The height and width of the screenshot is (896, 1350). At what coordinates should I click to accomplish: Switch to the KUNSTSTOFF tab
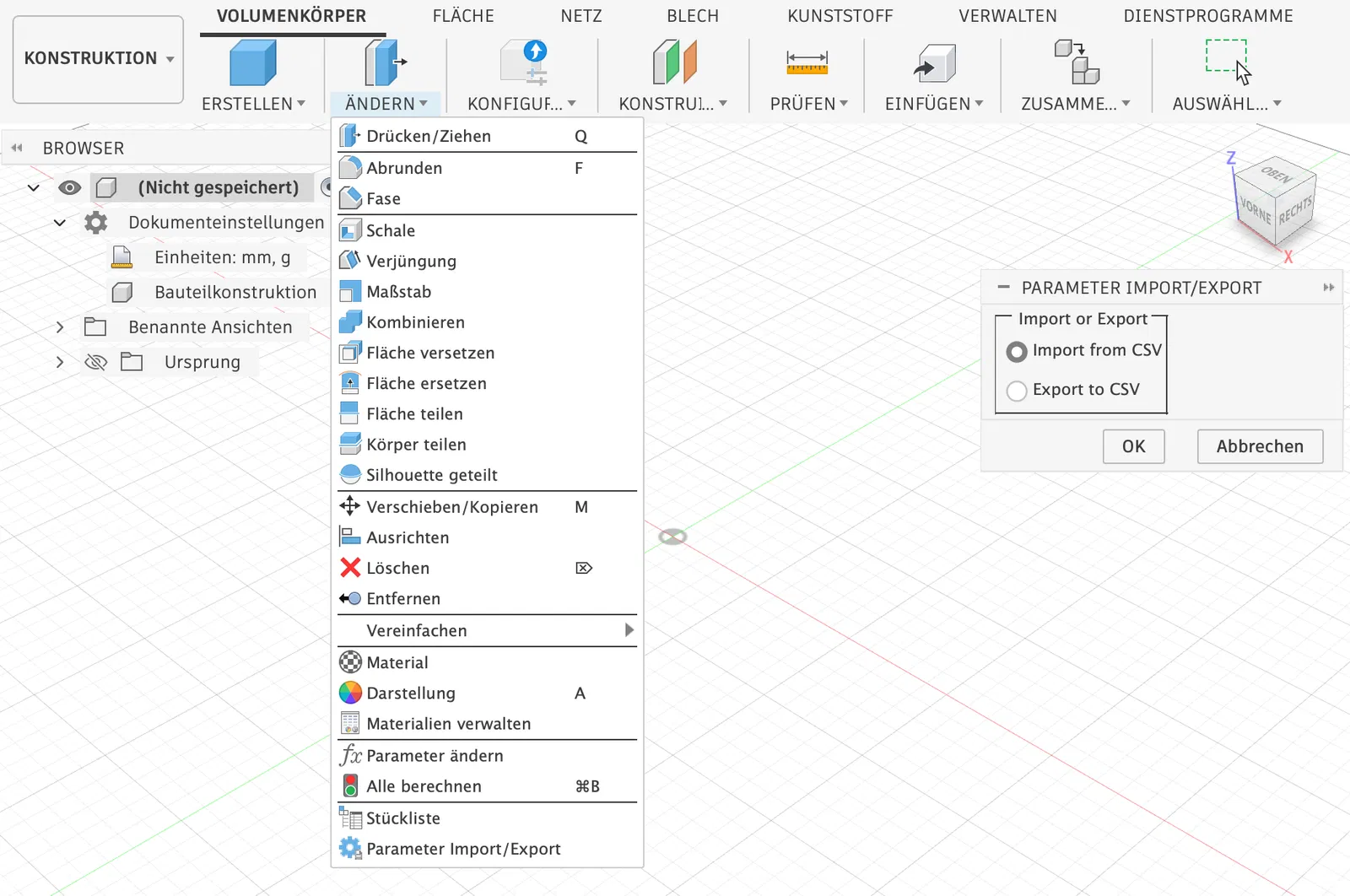pos(840,16)
